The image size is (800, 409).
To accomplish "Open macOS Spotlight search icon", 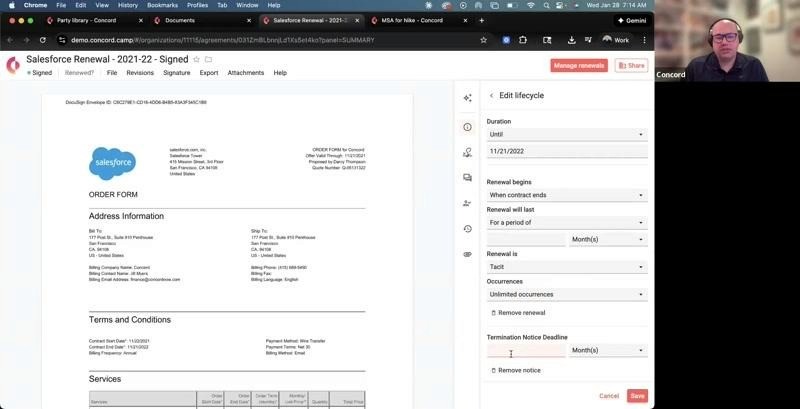I will tap(546, 5).
